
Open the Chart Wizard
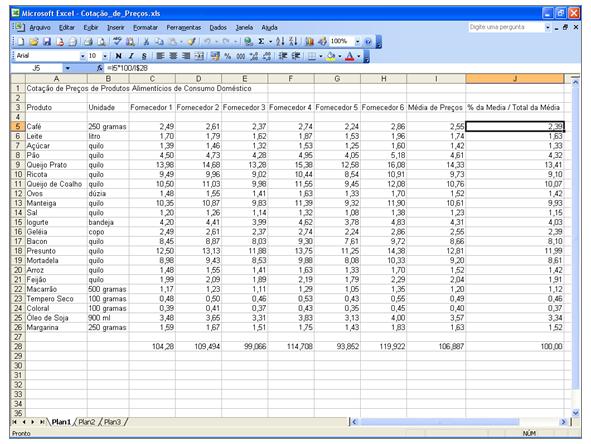[x=309, y=41]
